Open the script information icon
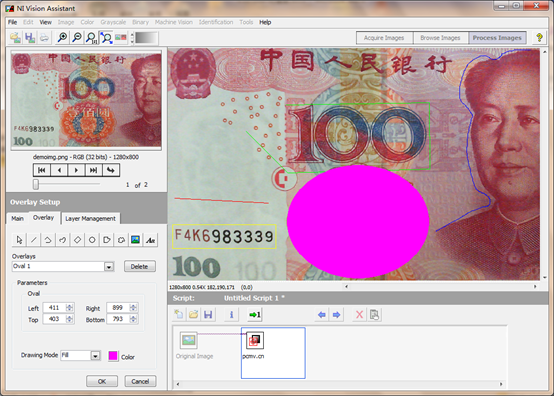Image resolution: width=554 pixels, height=396 pixels. tap(231, 314)
